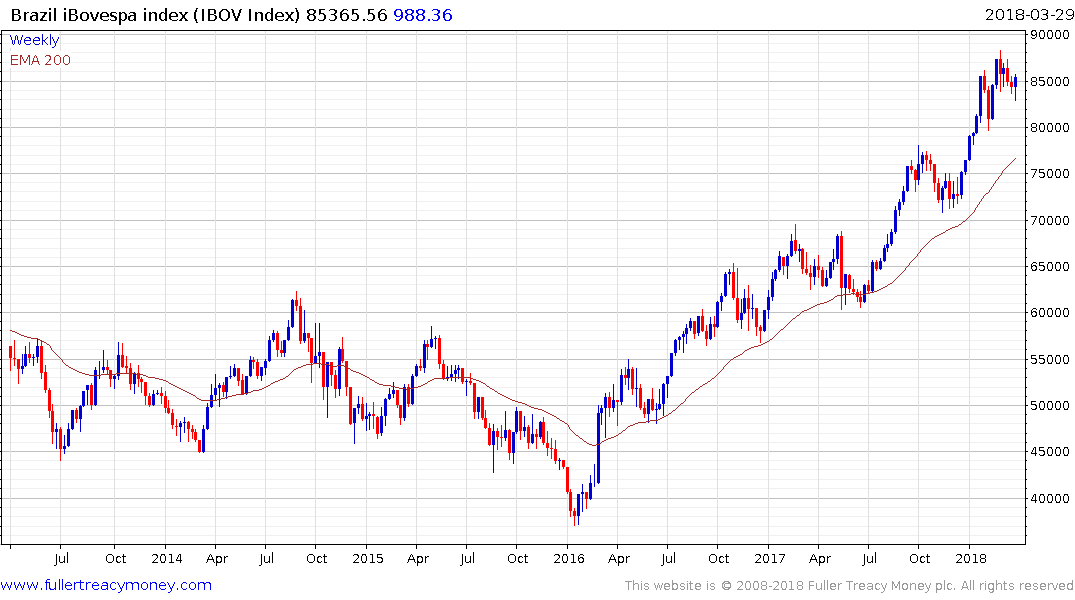This screenshot has height=600, width=1075.
Task: Click the 'Apr' x-axis label after 2016
Action: pyautogui.click(x=618, y=559)
